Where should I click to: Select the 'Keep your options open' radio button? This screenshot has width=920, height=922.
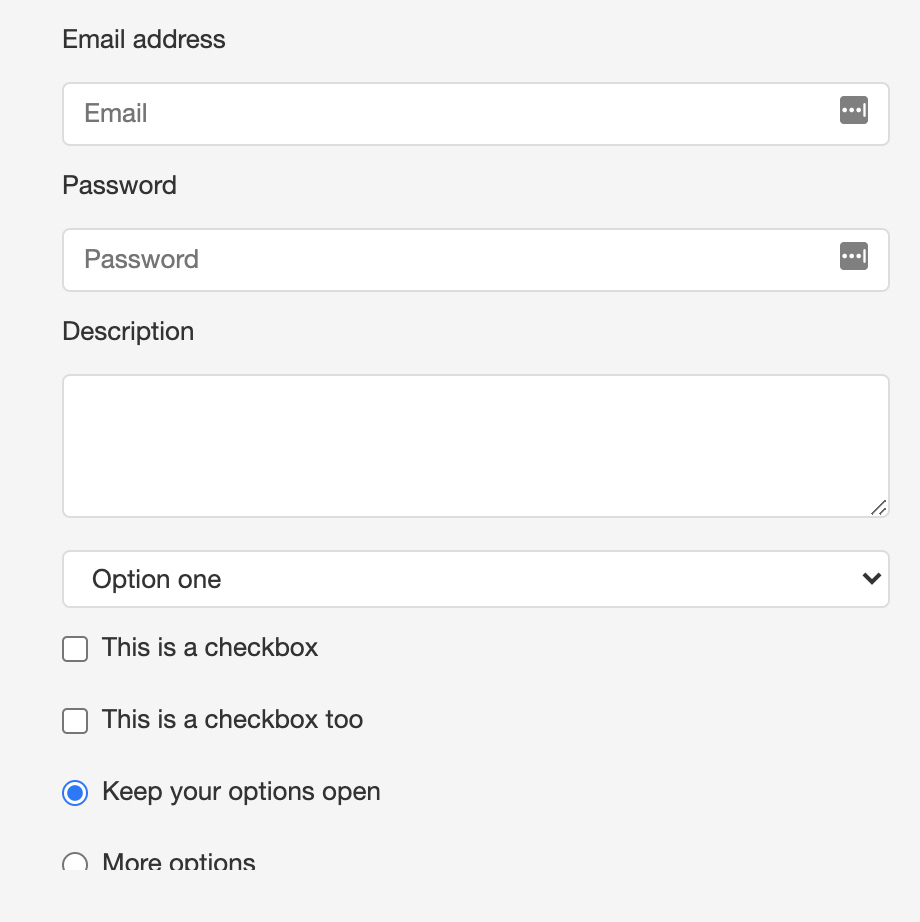[75, 793]
